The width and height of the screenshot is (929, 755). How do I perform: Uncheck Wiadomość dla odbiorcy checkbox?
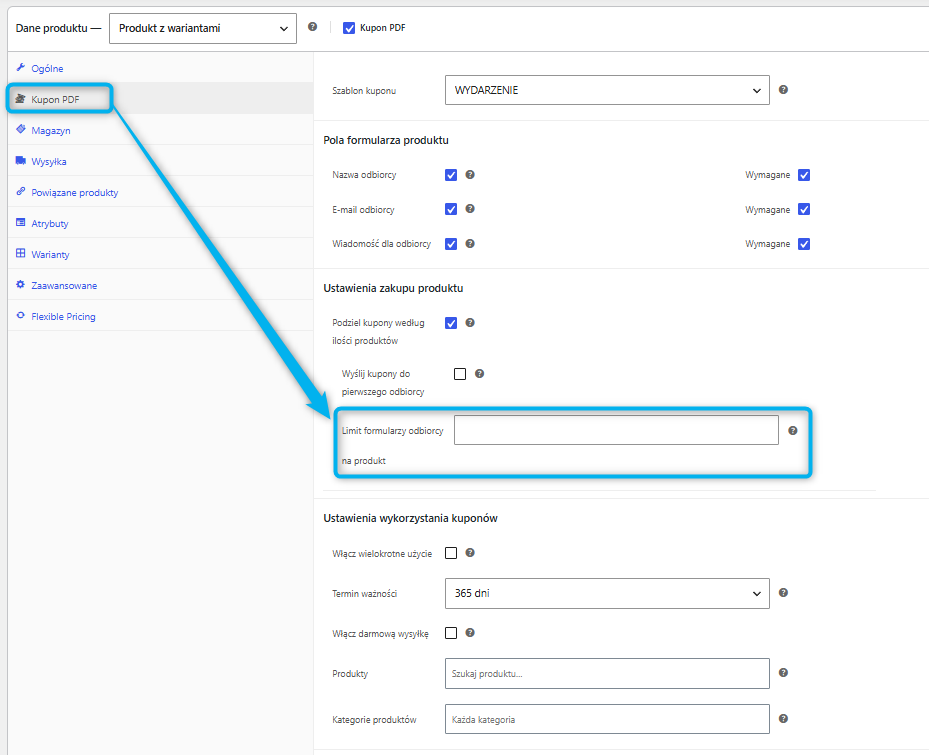(x=451, y=244)
